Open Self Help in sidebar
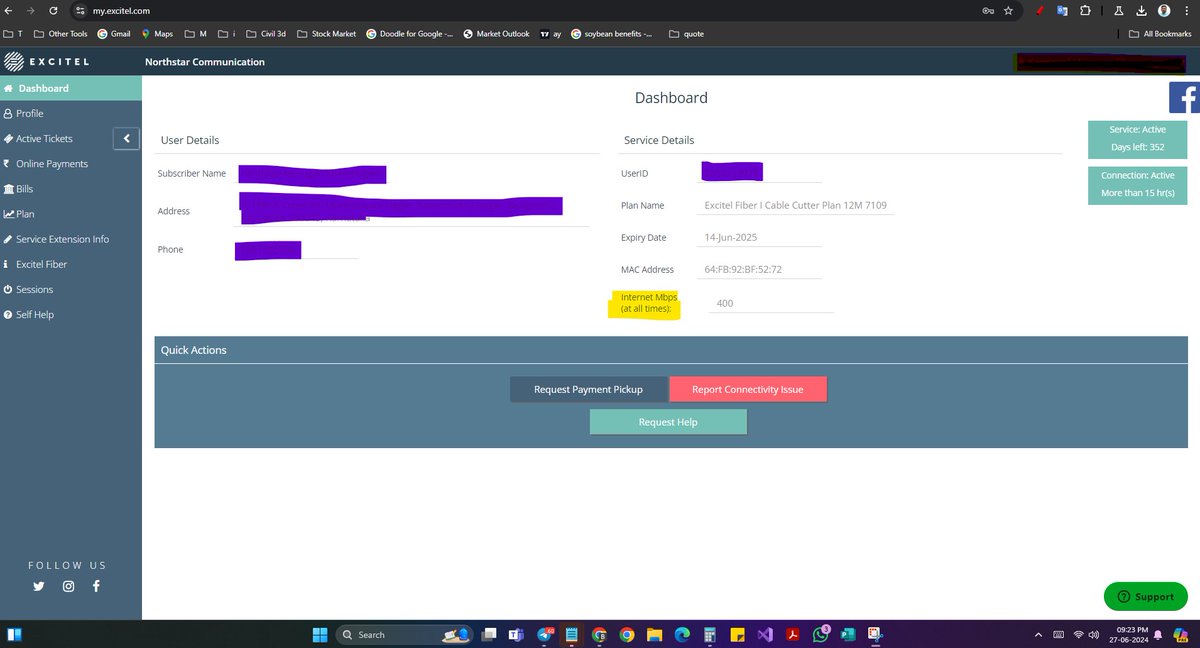 (70, 314)
